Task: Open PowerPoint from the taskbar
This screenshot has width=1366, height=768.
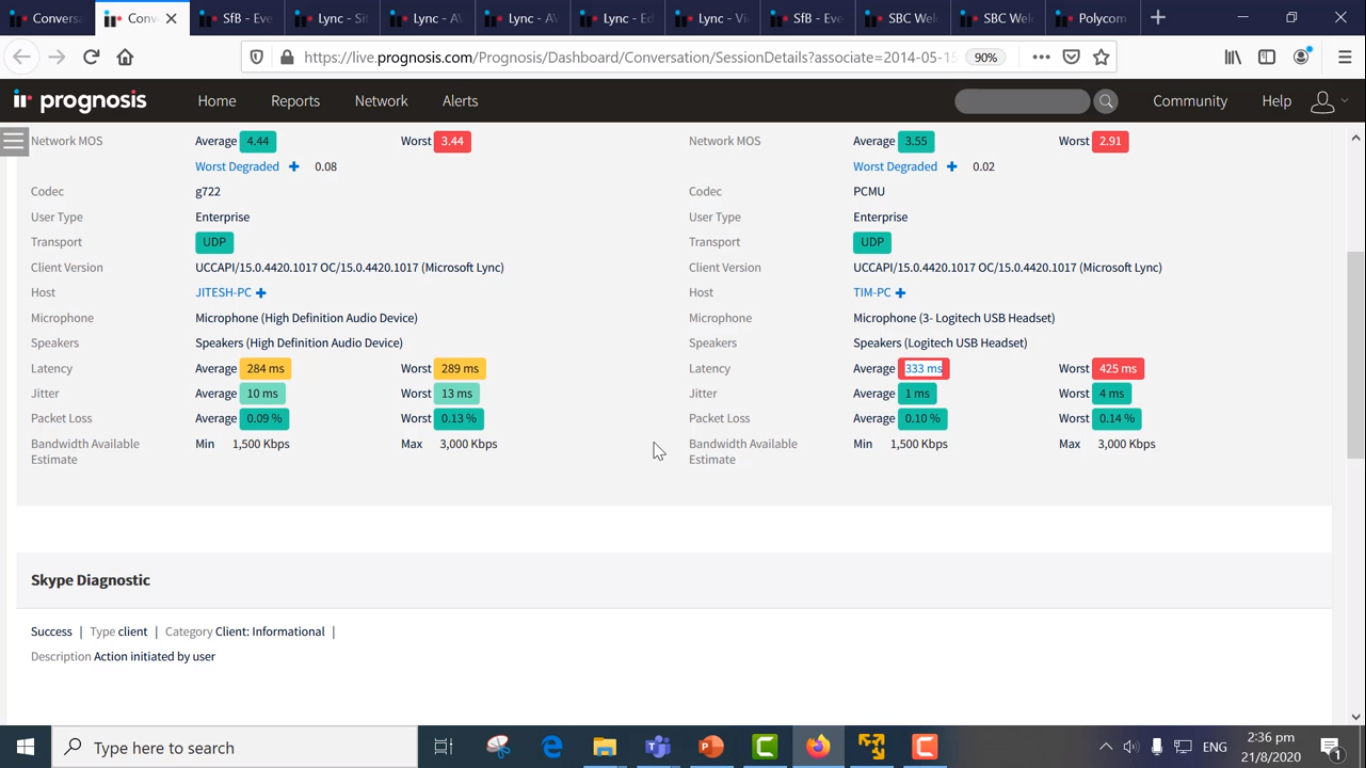Action: pyautogui.click(x=711, y=747)
